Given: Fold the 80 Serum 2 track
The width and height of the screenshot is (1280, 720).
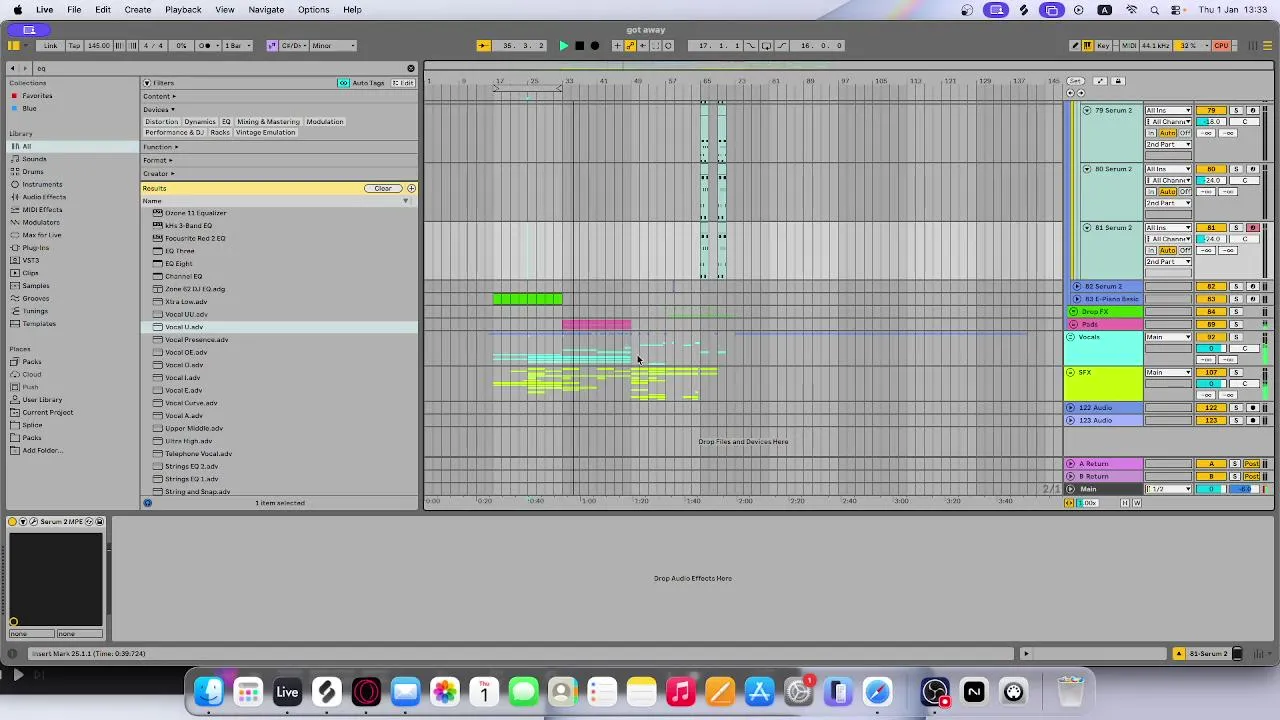Looking at the screenshot, I should coord(1087,169).
